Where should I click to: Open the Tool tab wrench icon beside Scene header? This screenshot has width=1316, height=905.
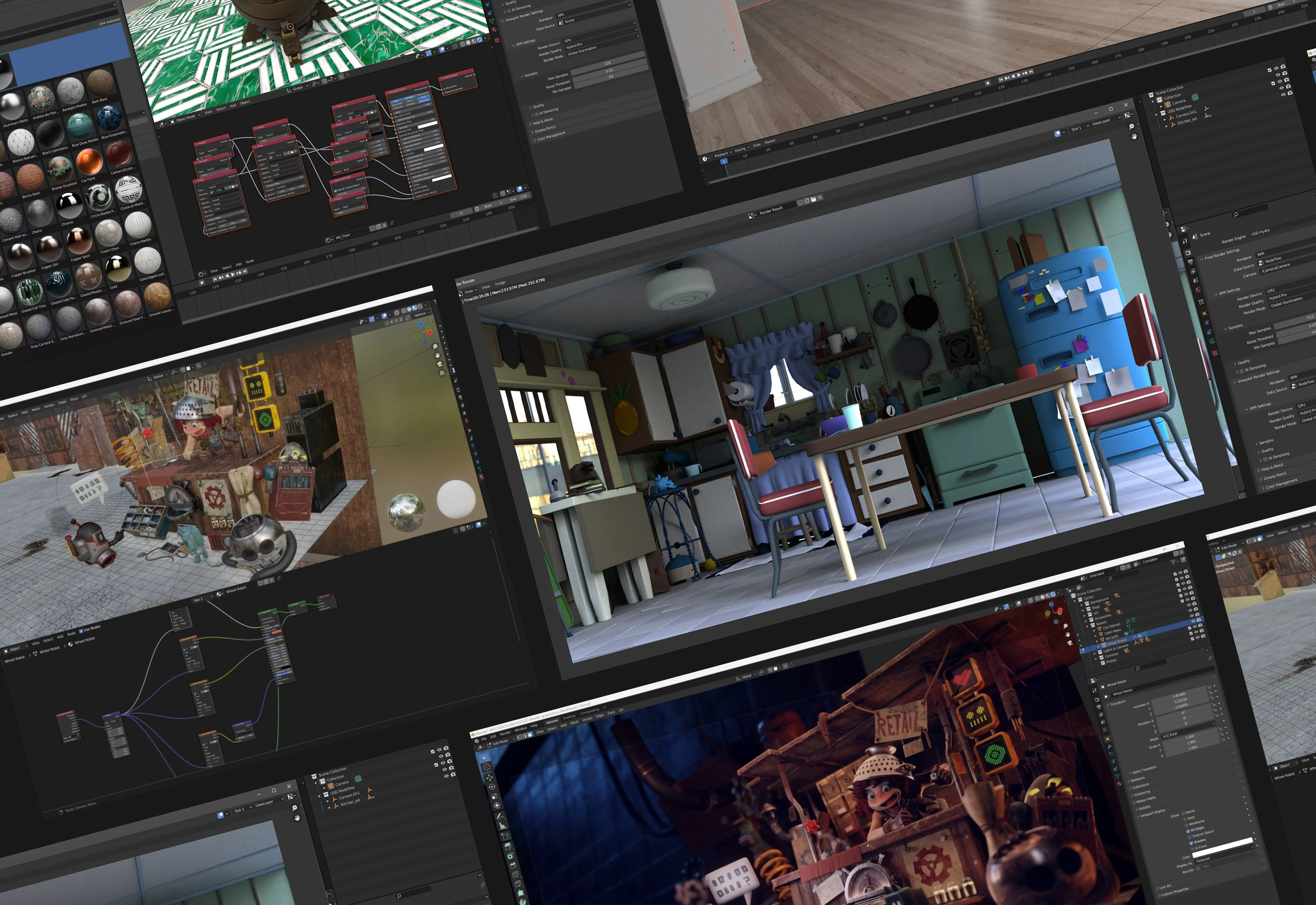click(1185, 241)
